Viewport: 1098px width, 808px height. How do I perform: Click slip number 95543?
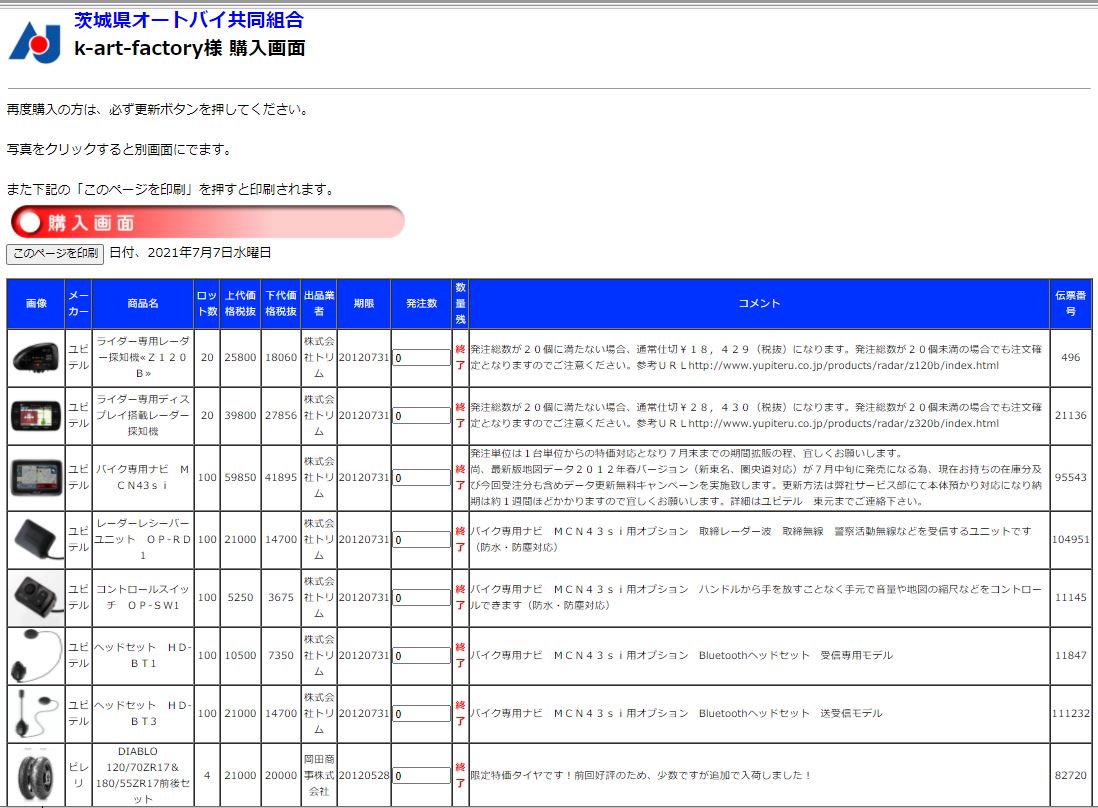1071,477
